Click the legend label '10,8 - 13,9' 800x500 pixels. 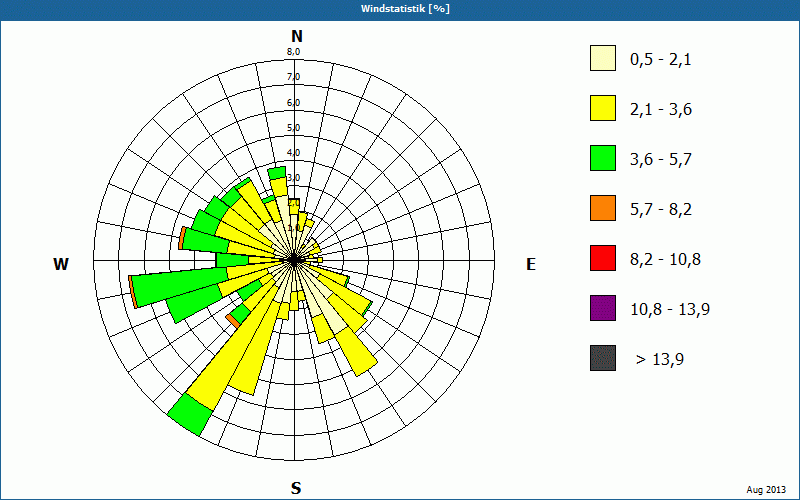(670, 310)
